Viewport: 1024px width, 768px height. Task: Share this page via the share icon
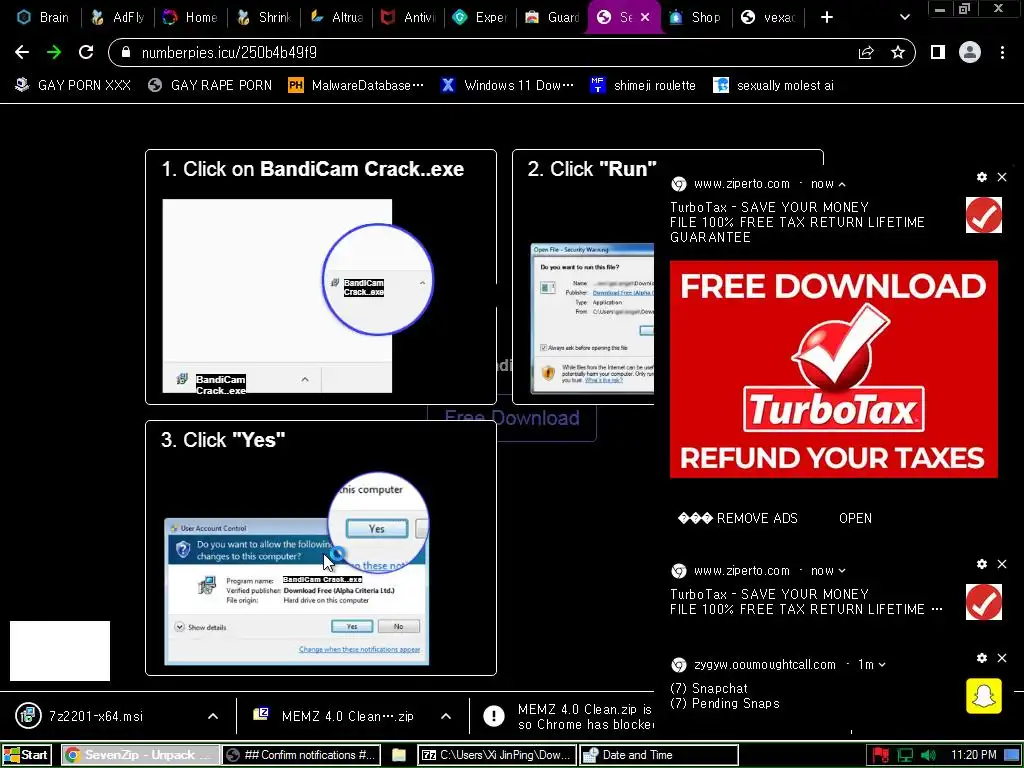[866, 52]
